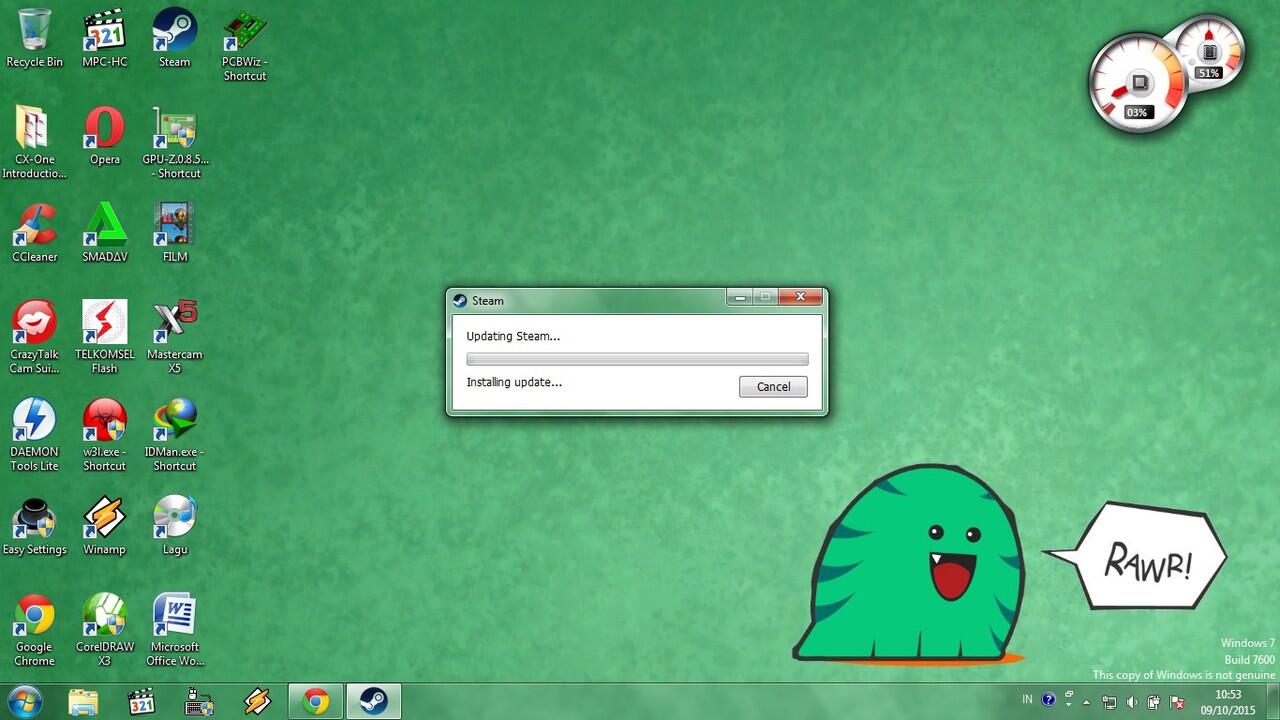This screenshot has width=1280, height=720.
Task: Open Winamp from the taskbar
Action: 258,702
